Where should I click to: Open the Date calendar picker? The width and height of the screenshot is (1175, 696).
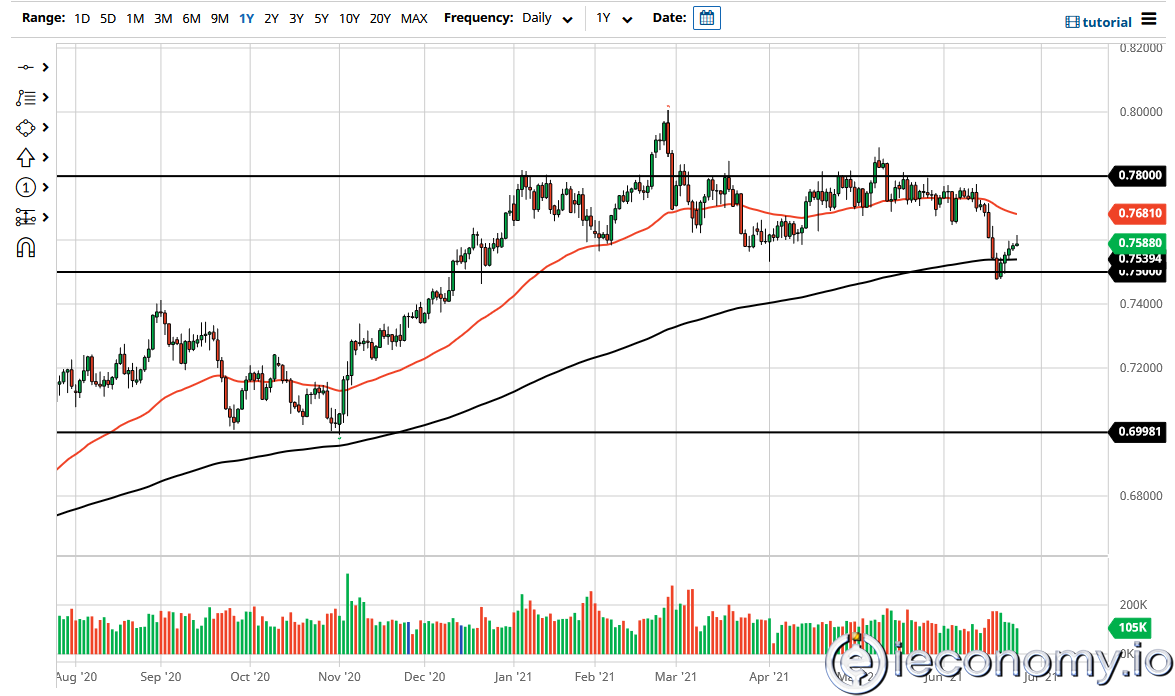click(x=707, y=17)
